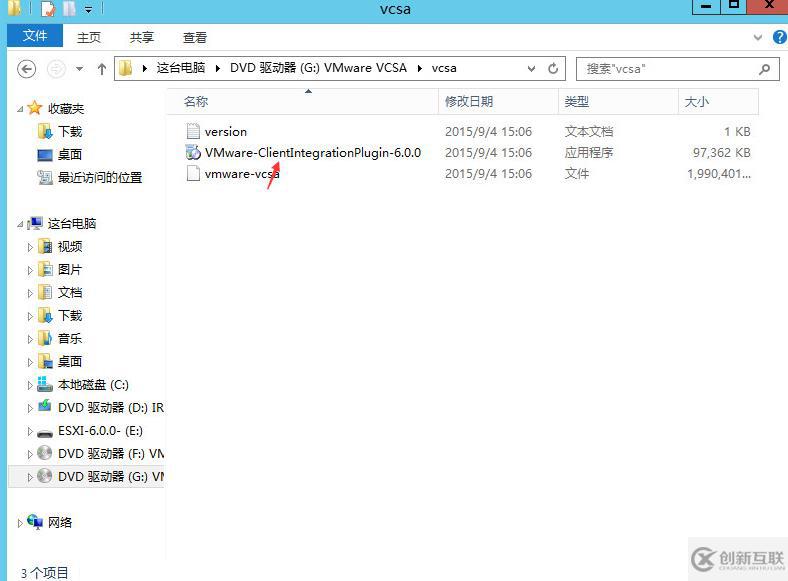Sort by the 名称 column header

(302, 102)
